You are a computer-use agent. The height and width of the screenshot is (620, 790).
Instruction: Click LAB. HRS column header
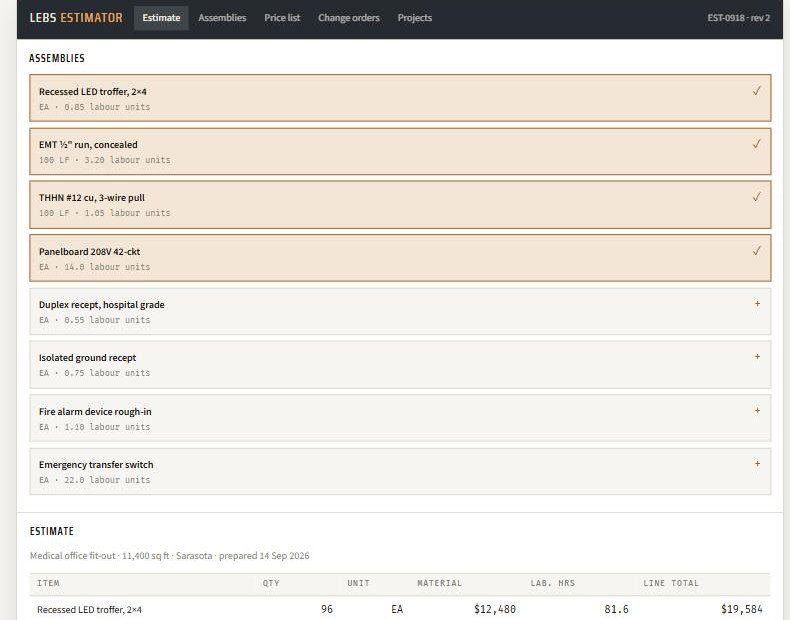pyautogui.click(x=553, y=583)
